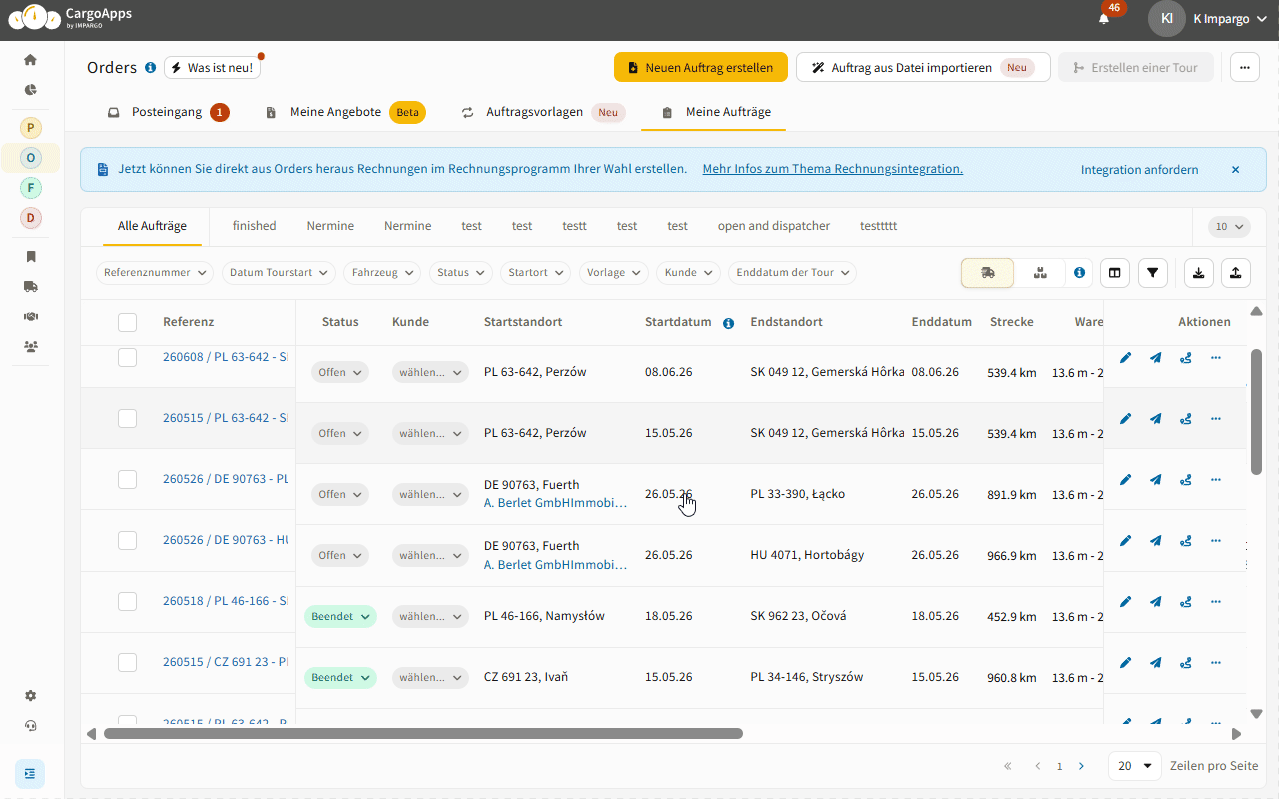Open notifications bell with 46 badge
The width and height of the screenshot is (1279, 799).
point(1105,18)
